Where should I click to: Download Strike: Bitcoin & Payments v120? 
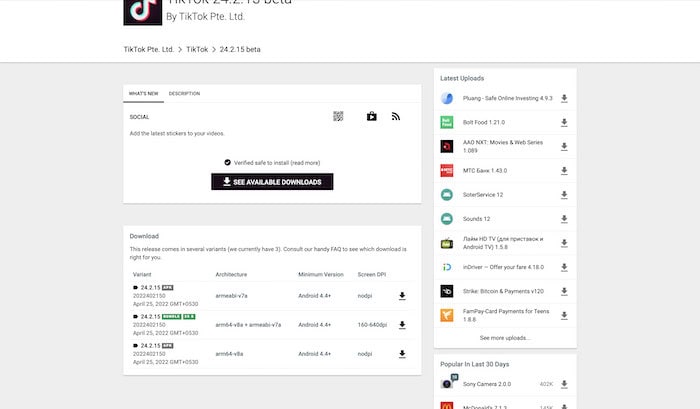point(564,291)
